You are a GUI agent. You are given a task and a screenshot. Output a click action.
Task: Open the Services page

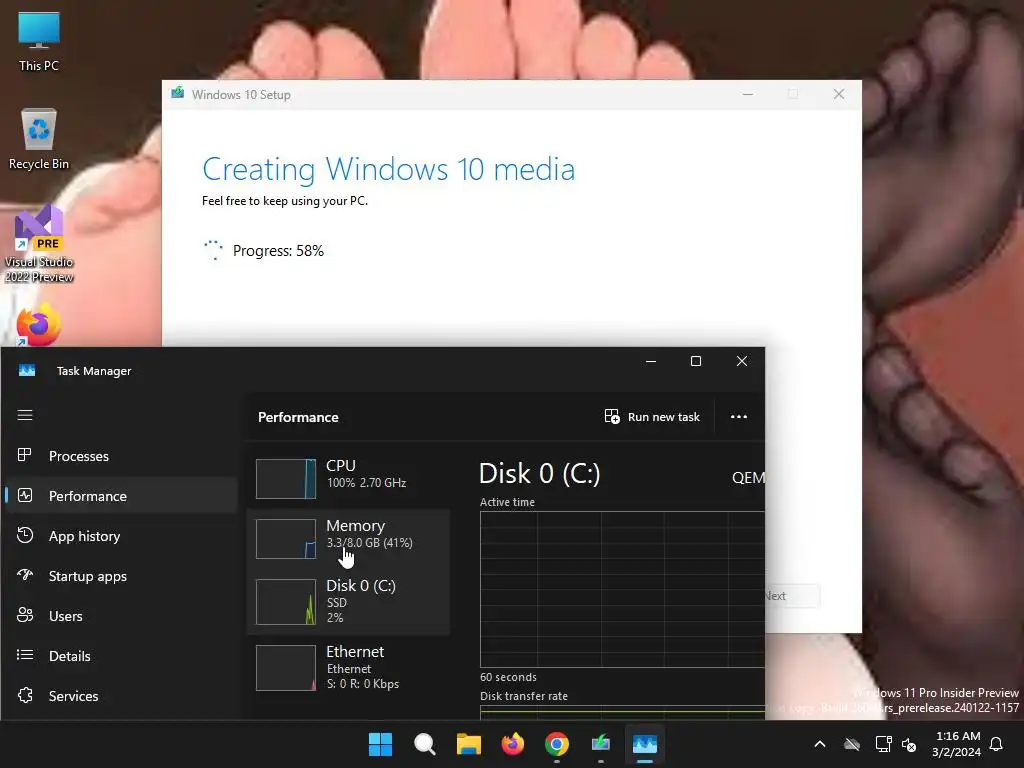click(x=120, y=696)
